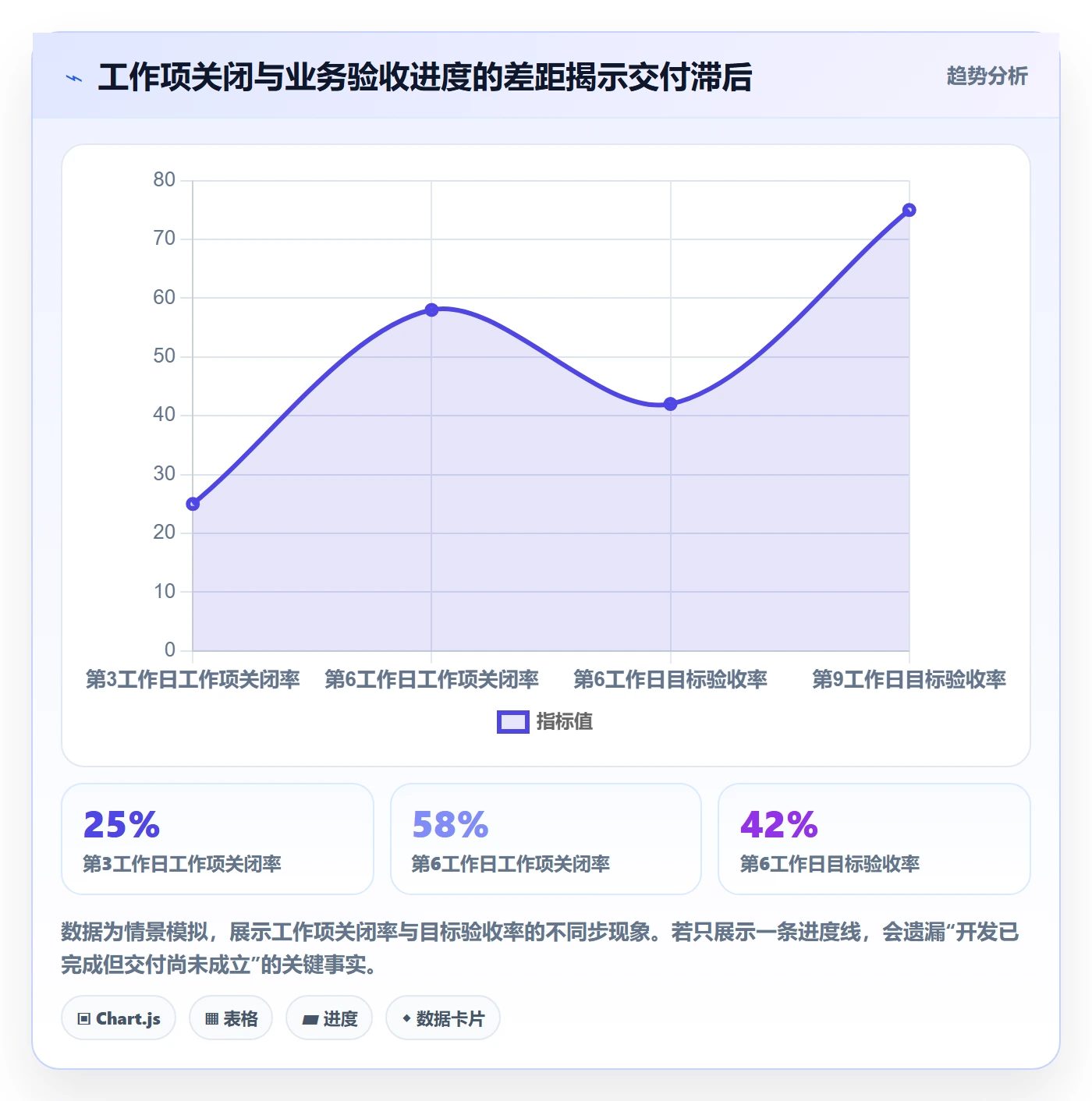Click the title 工作项关闭与业务验收进度的差距揭示交付滞后

click(x=425, y=77)
